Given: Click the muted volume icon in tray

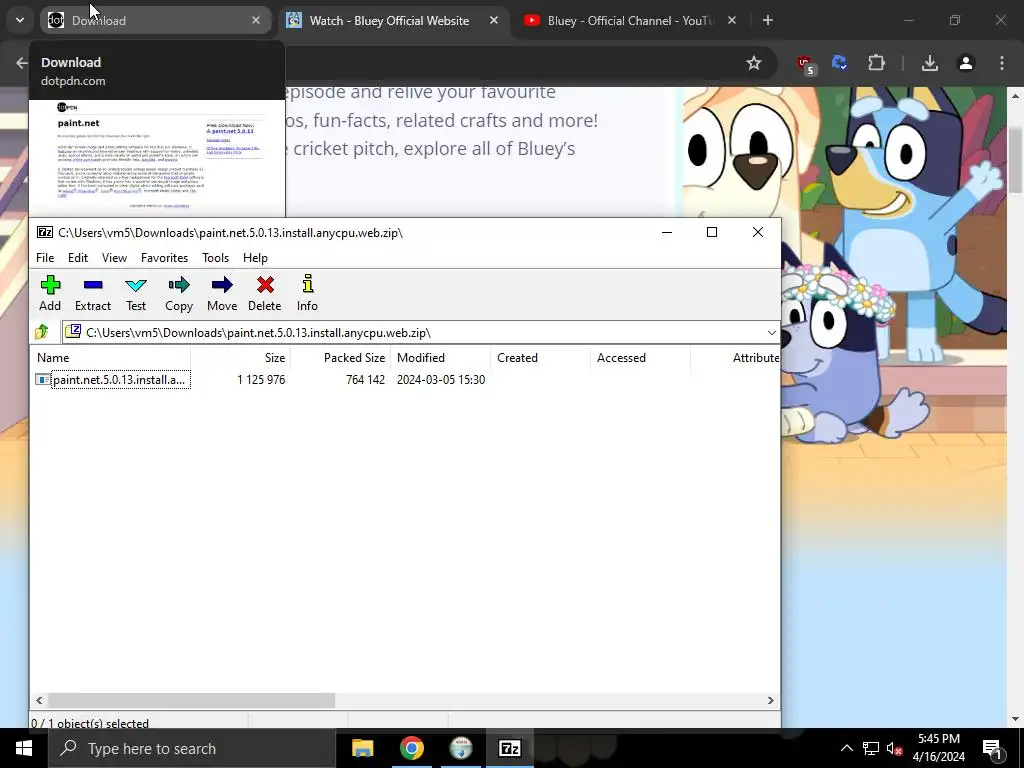Looking at the screenshot, I should click(x=895, y=748).
